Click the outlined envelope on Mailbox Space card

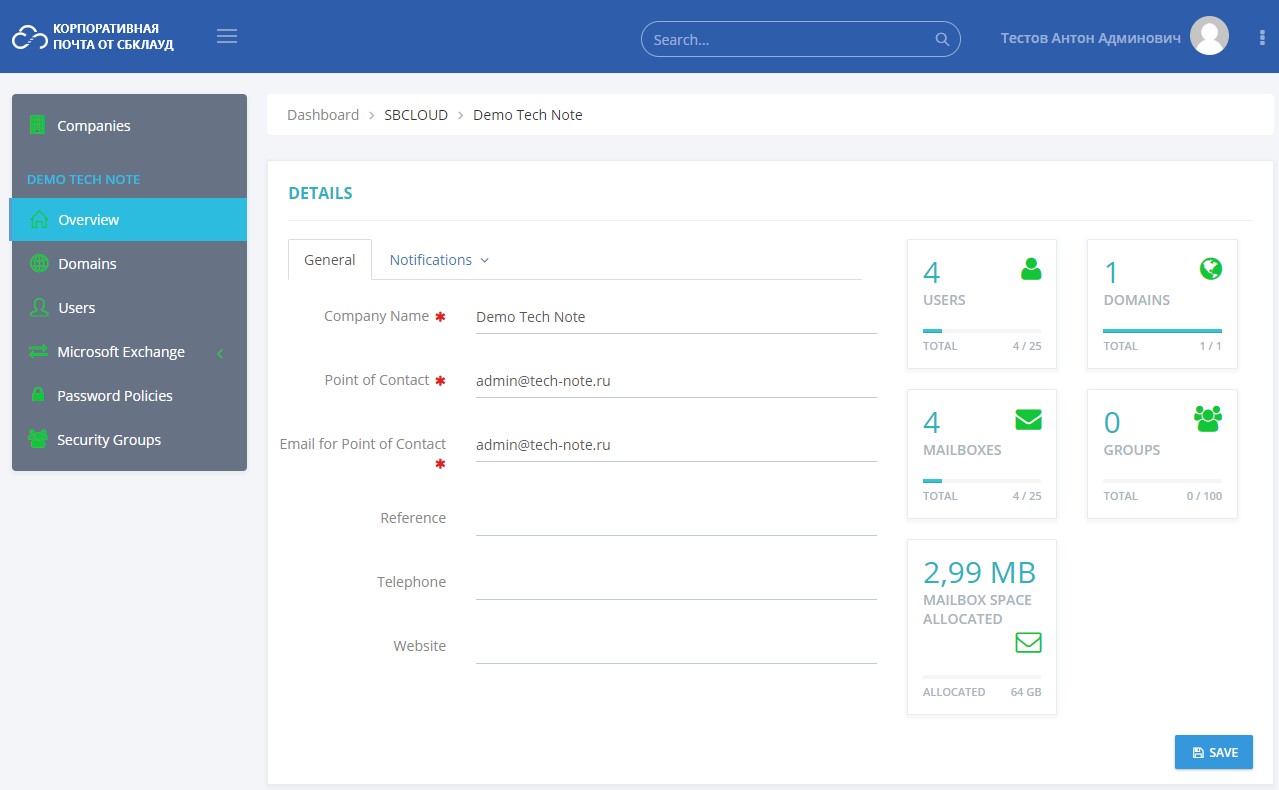pyautogui.click(x=1028, y=642)
